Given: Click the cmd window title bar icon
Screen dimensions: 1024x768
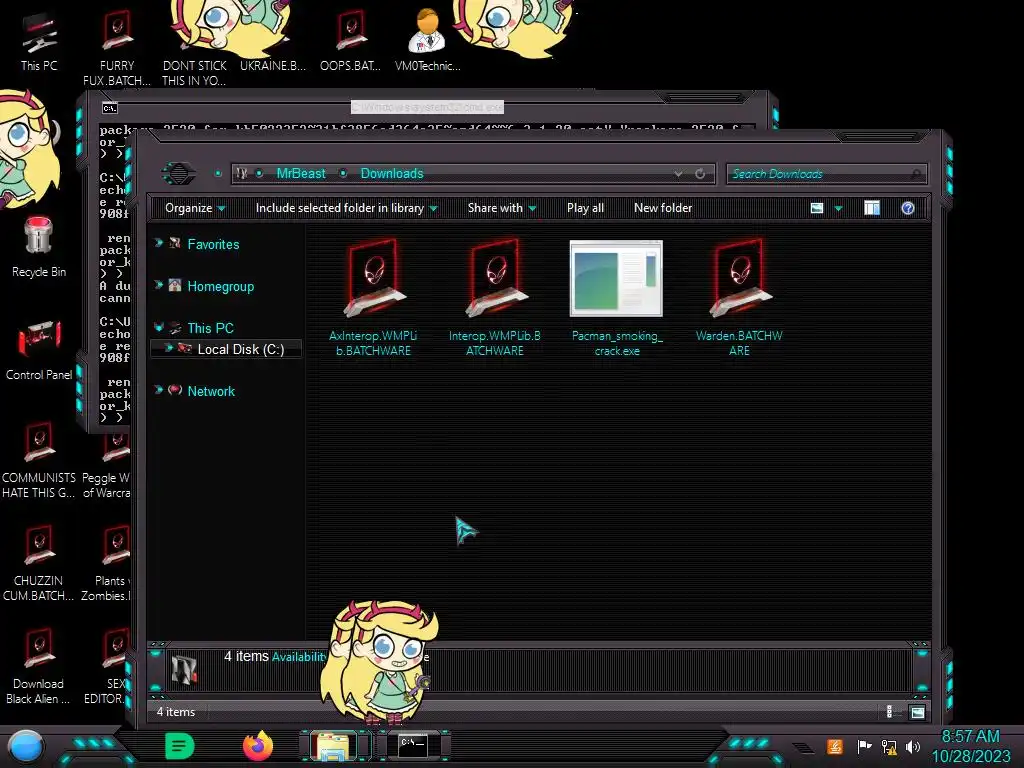Looking at the screenshot, I should (110, 108).
